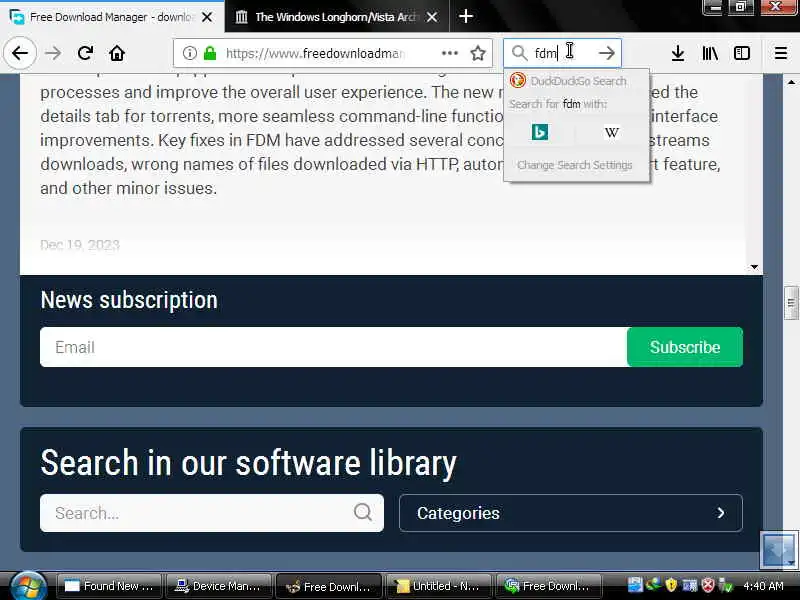Screen dimensions: 800x600
Task: Search fdm with Wikipedia icon
Action: (x=612, y=133)
